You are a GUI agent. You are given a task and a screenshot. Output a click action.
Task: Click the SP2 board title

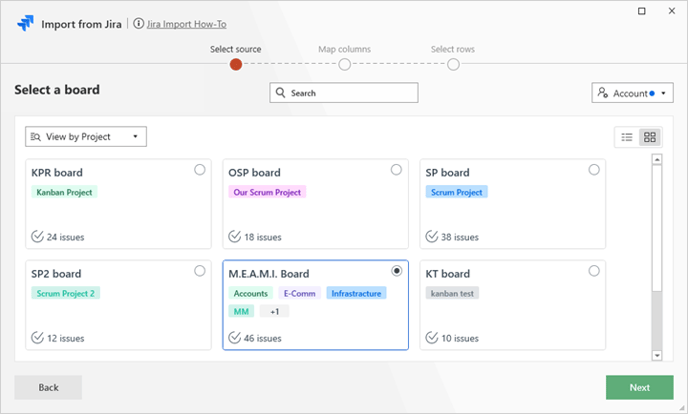[56, 274]
